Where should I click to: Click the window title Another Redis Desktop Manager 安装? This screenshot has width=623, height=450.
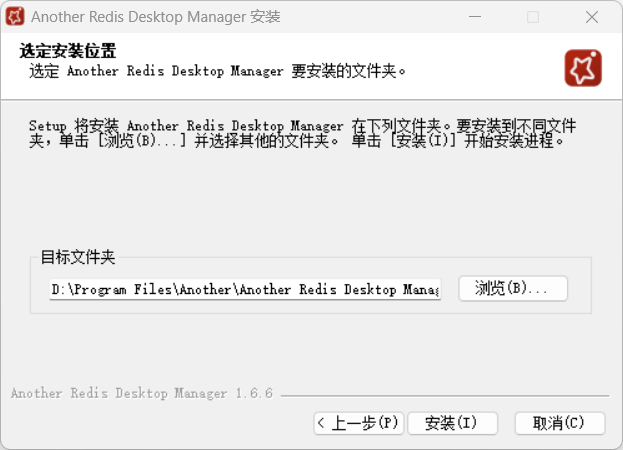(156, 17)
